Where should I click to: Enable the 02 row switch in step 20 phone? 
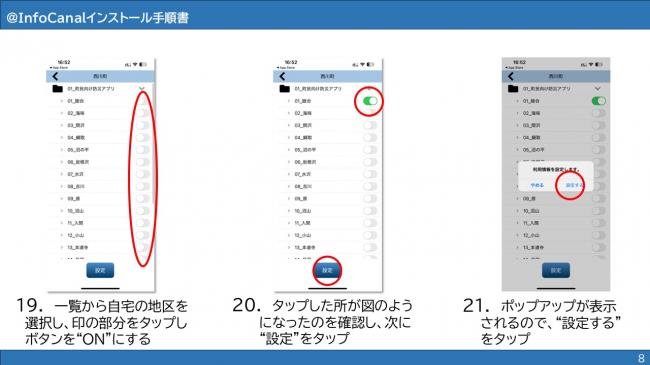coord(370,113)
